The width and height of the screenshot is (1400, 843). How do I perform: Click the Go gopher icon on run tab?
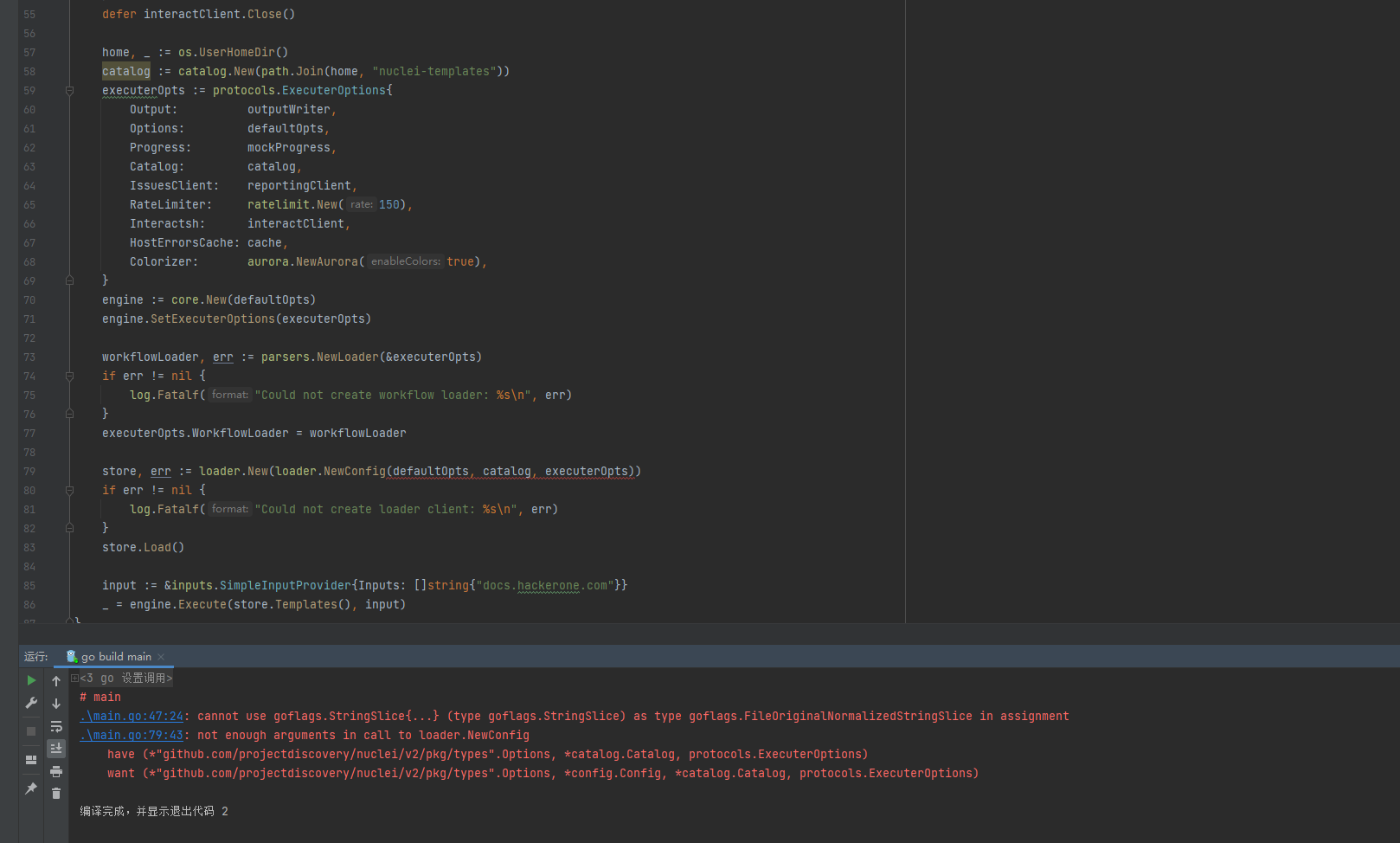(x=73, y=656)
